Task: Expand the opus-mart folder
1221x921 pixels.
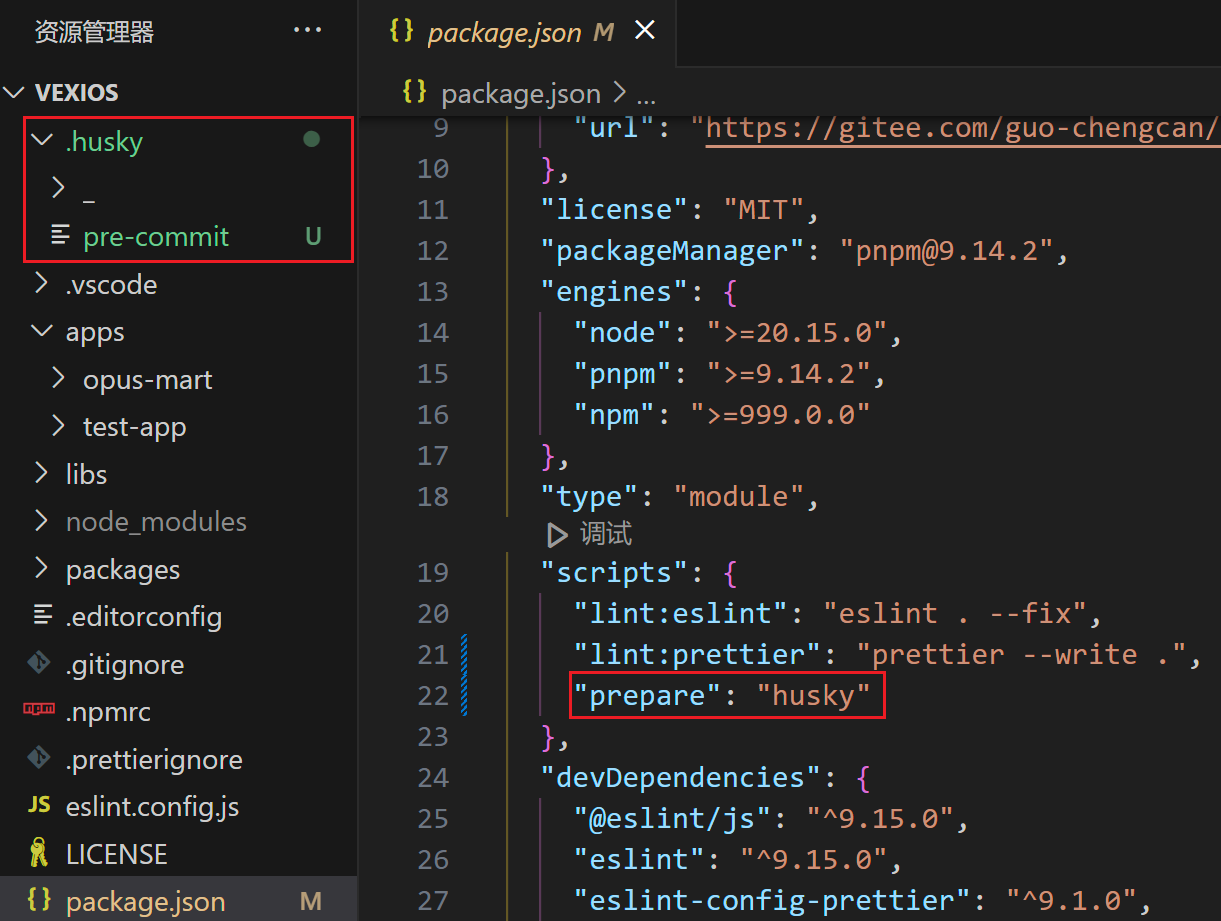Action: point(58,379)
